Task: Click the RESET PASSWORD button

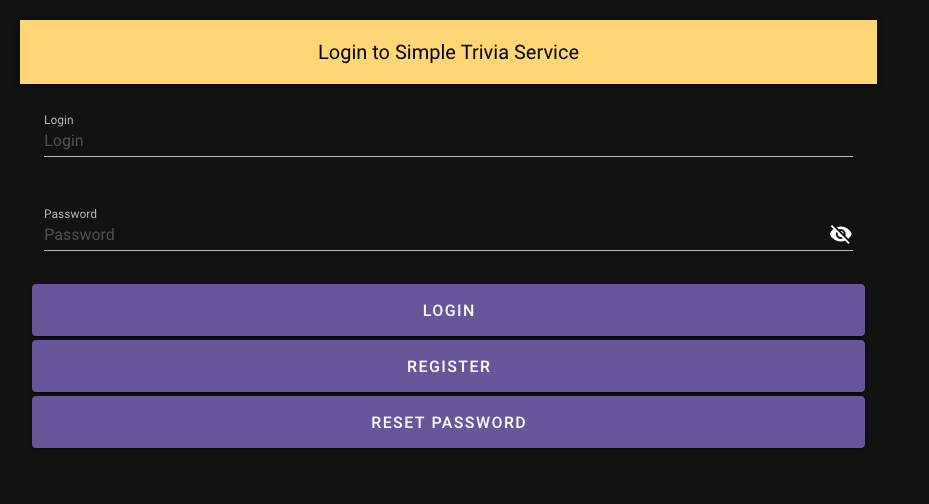Action: 448,422
